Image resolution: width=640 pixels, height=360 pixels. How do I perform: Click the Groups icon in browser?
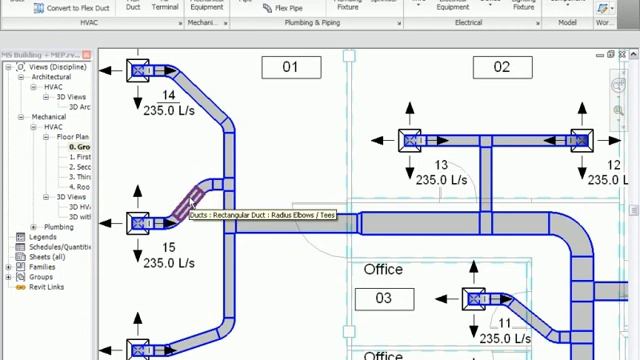pyautogui.click(x=20, y=277)
